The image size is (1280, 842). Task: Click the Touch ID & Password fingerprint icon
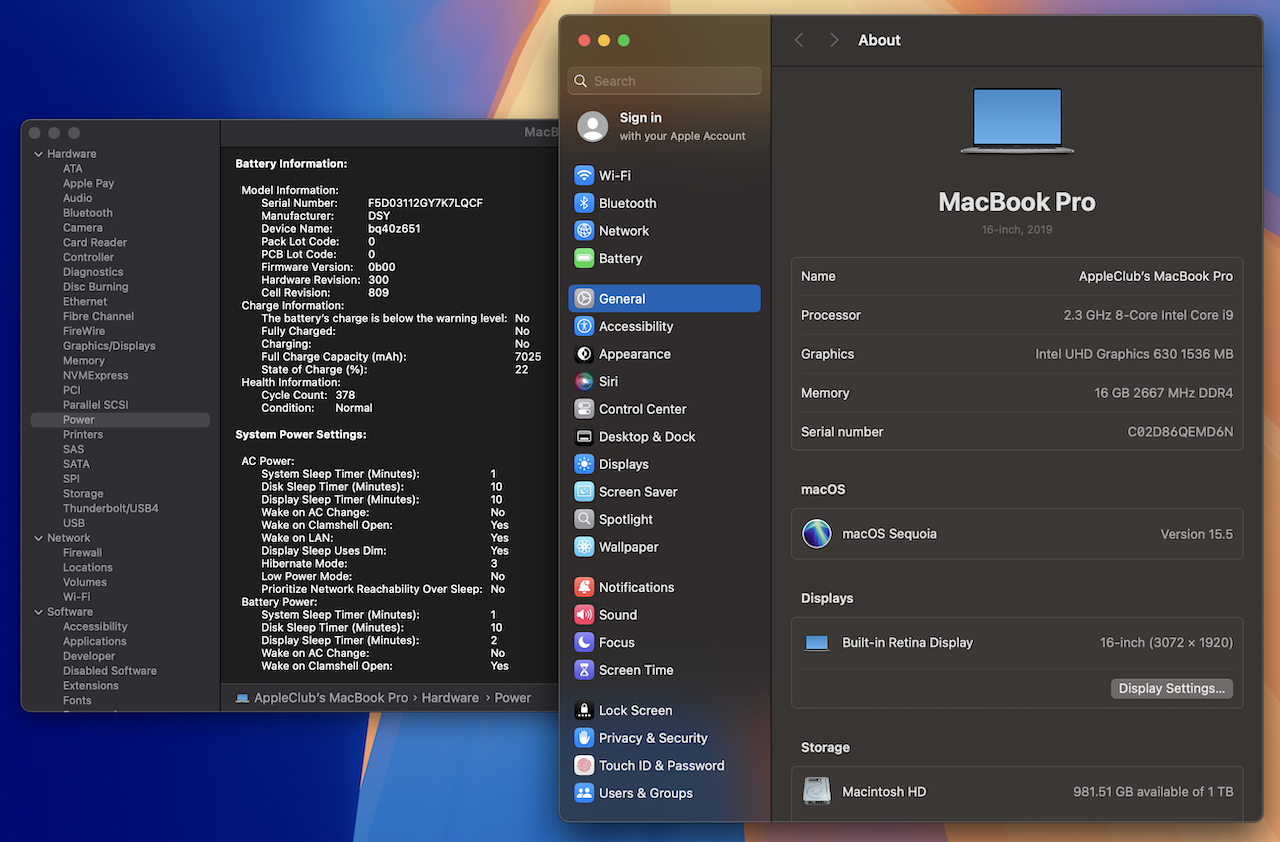click(x=584, y=765)
